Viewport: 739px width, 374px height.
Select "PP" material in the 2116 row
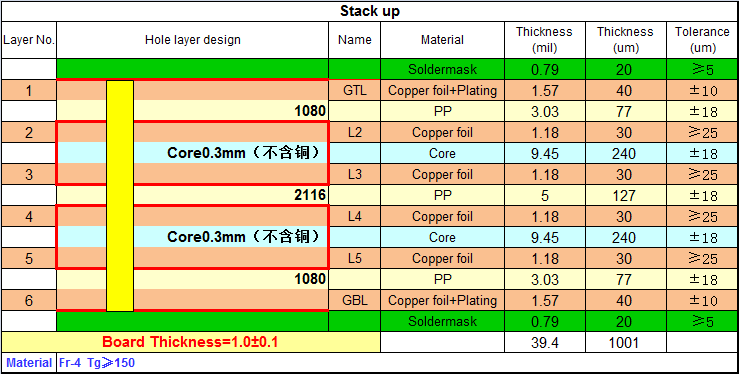click(x=442, y=195)
